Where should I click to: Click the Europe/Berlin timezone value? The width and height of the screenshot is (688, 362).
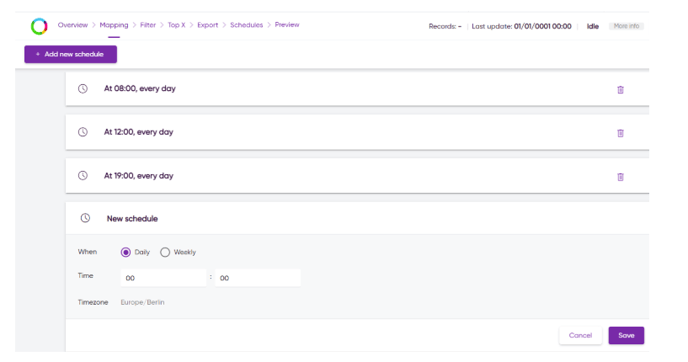tap(143, 302)
